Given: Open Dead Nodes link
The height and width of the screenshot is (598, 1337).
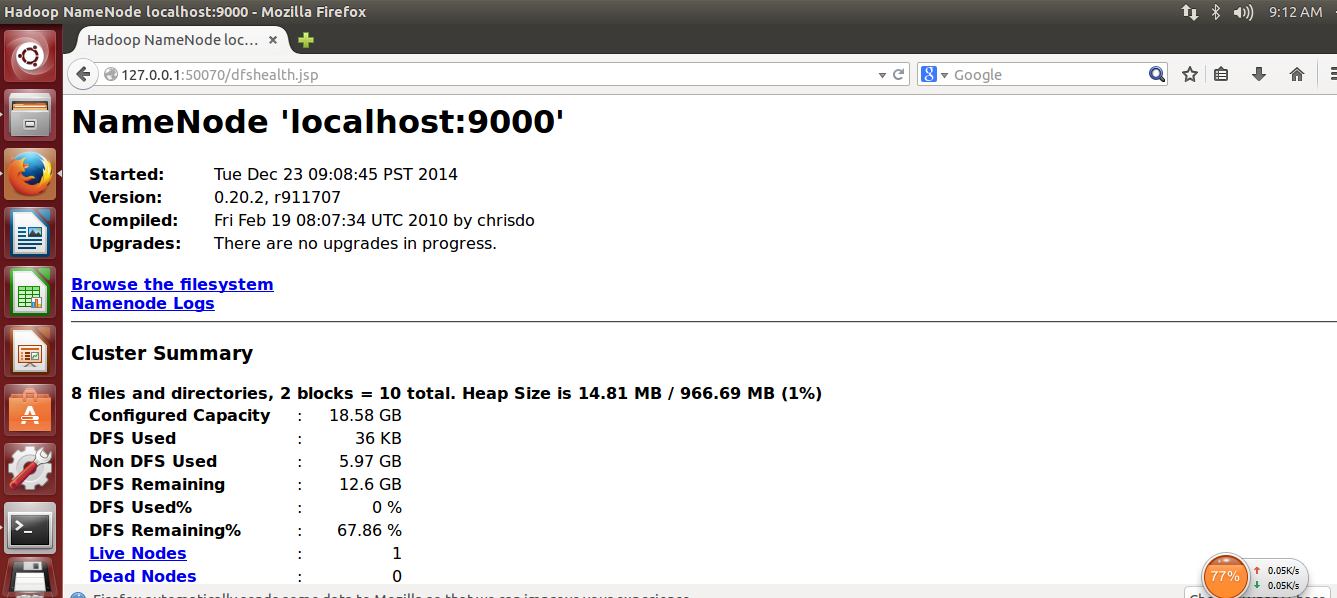Looking at the screenshot, I should (143, 576).
